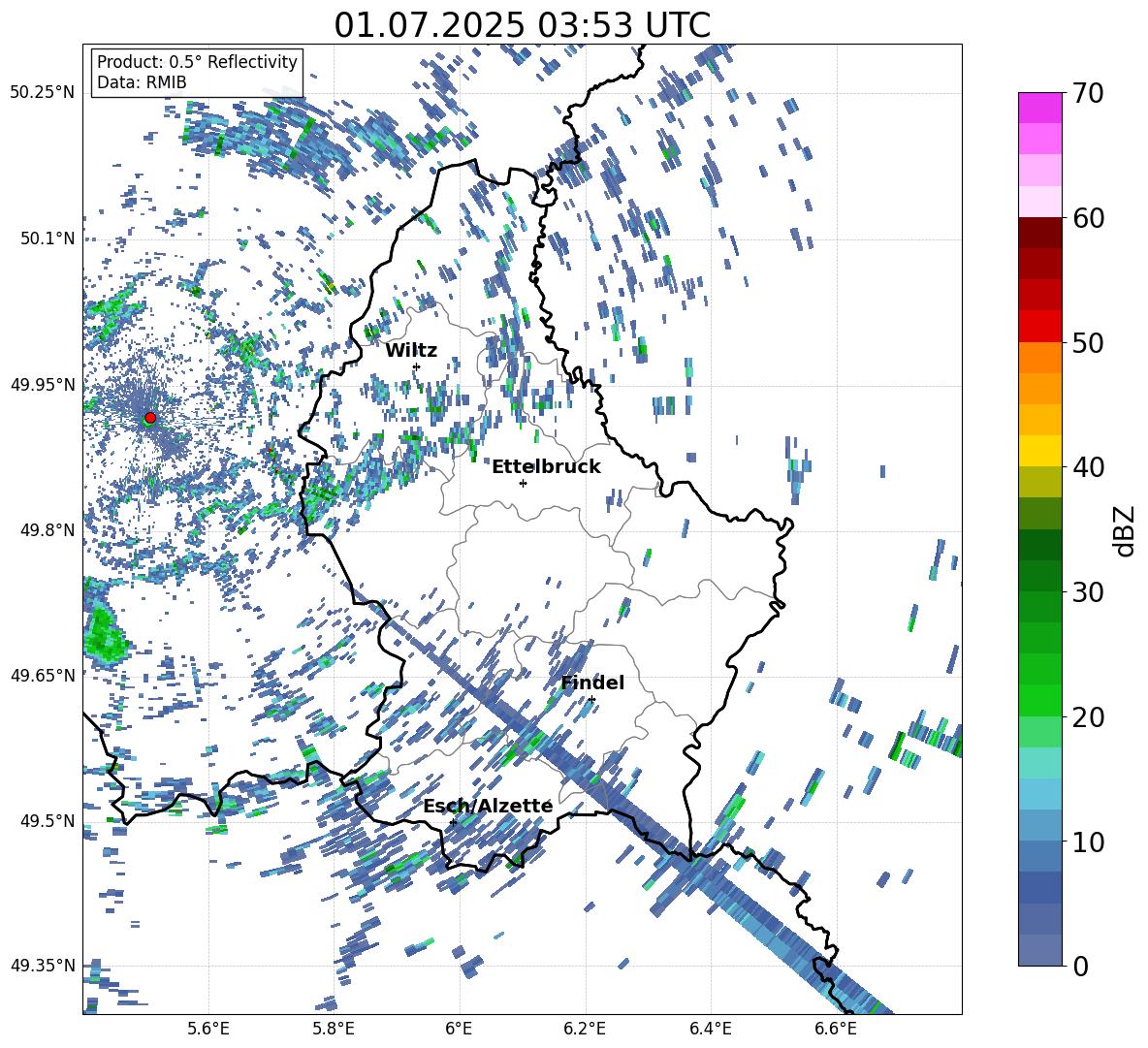The height and width of the screenshot is (1048, 1148).
Task: Pick the orange swatch just above 50
Action: tap(1039, 358)
